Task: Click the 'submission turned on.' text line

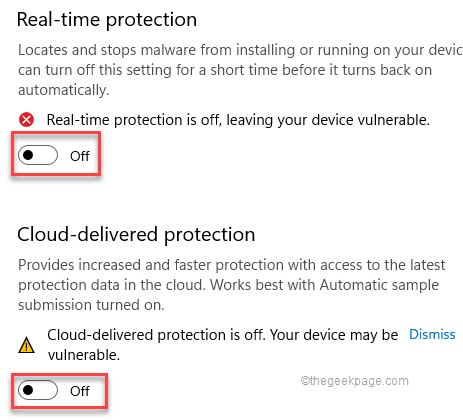Action: click(x=91, y=305)
